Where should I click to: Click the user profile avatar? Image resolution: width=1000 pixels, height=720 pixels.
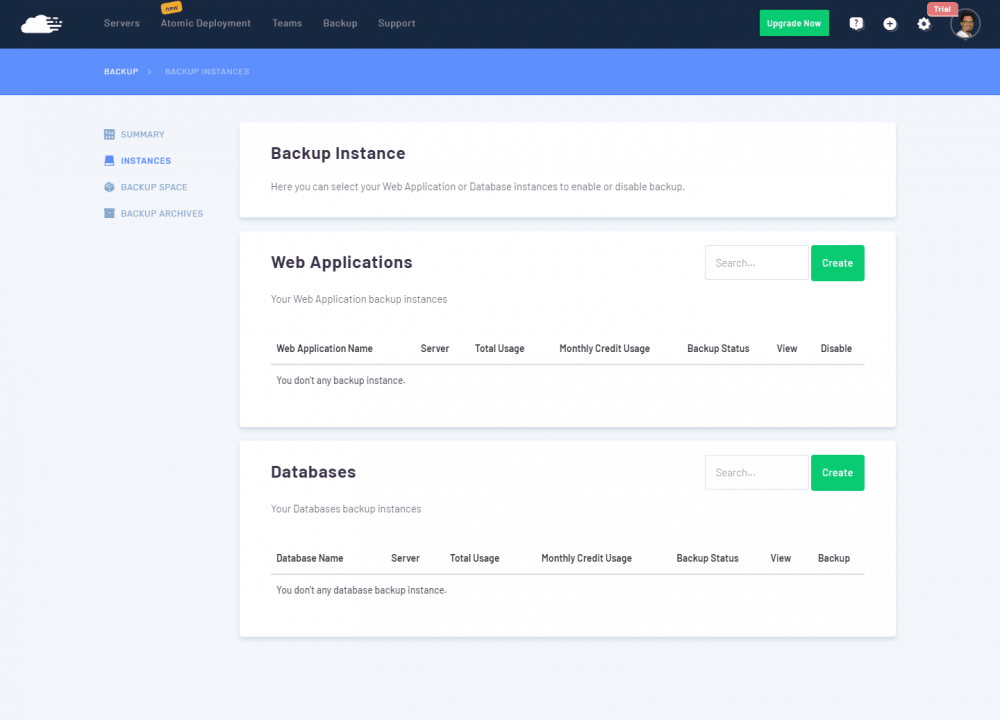[x=964, y=23]
